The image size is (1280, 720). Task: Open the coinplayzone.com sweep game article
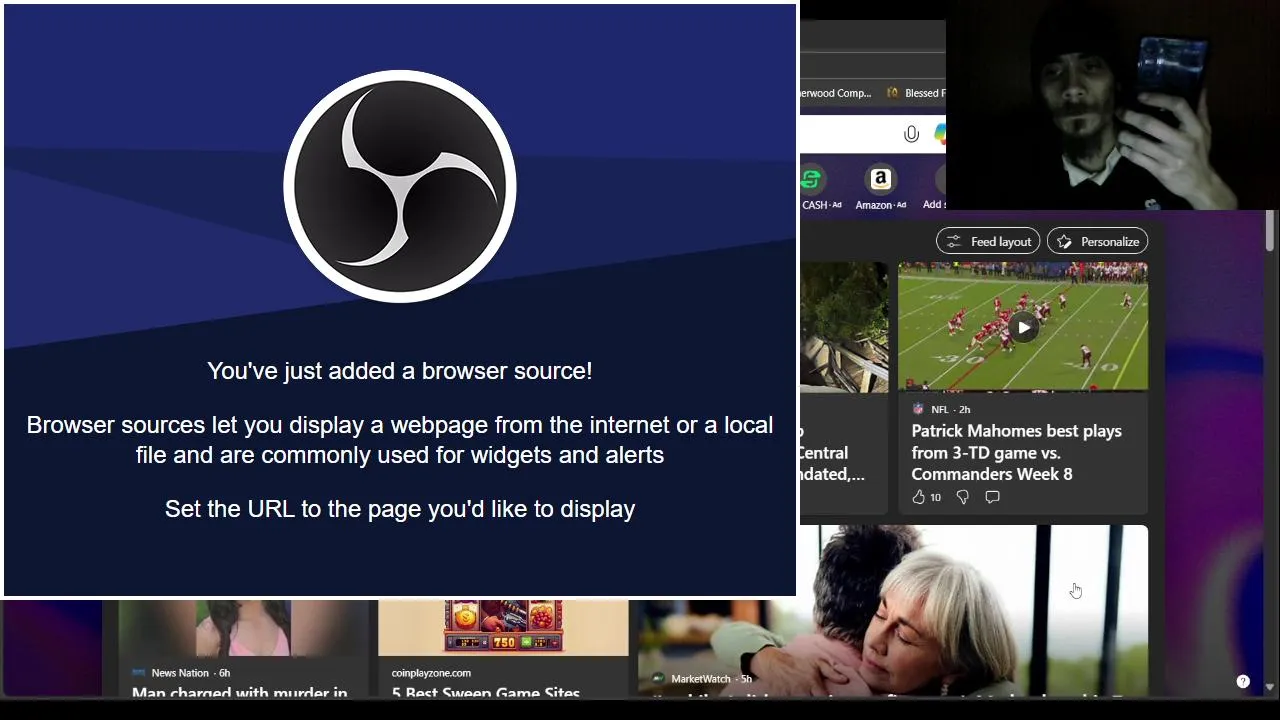[503, 648]
